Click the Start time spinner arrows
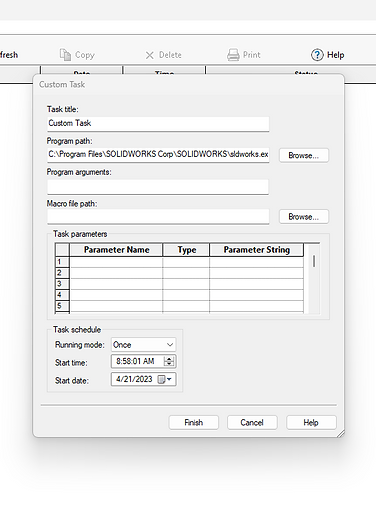This screenshot has height=512, width=376. (169, 361)
